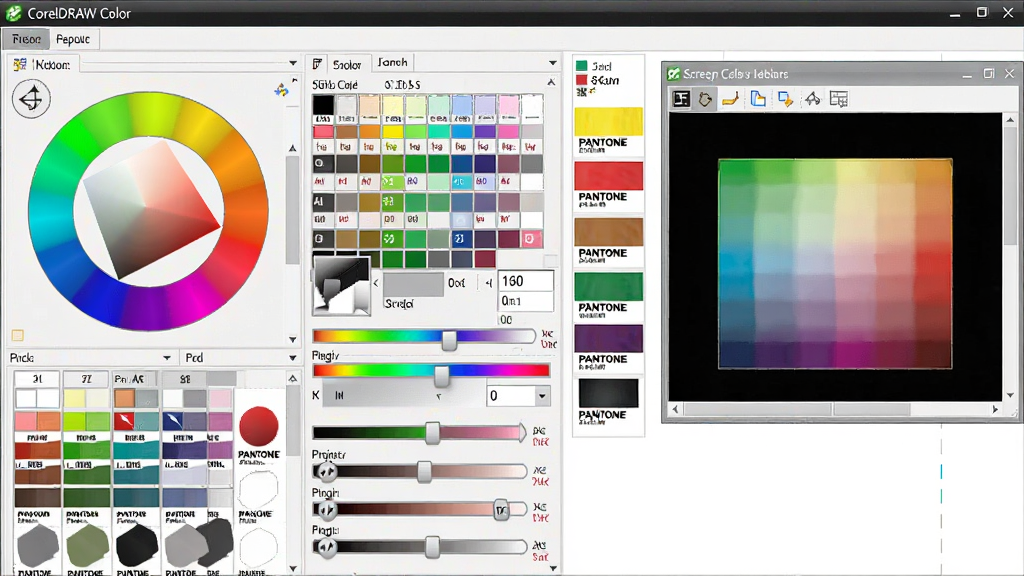
Task: Open the dropdown arrow right of the Jonch tab
Action: [x=552, y=63]
